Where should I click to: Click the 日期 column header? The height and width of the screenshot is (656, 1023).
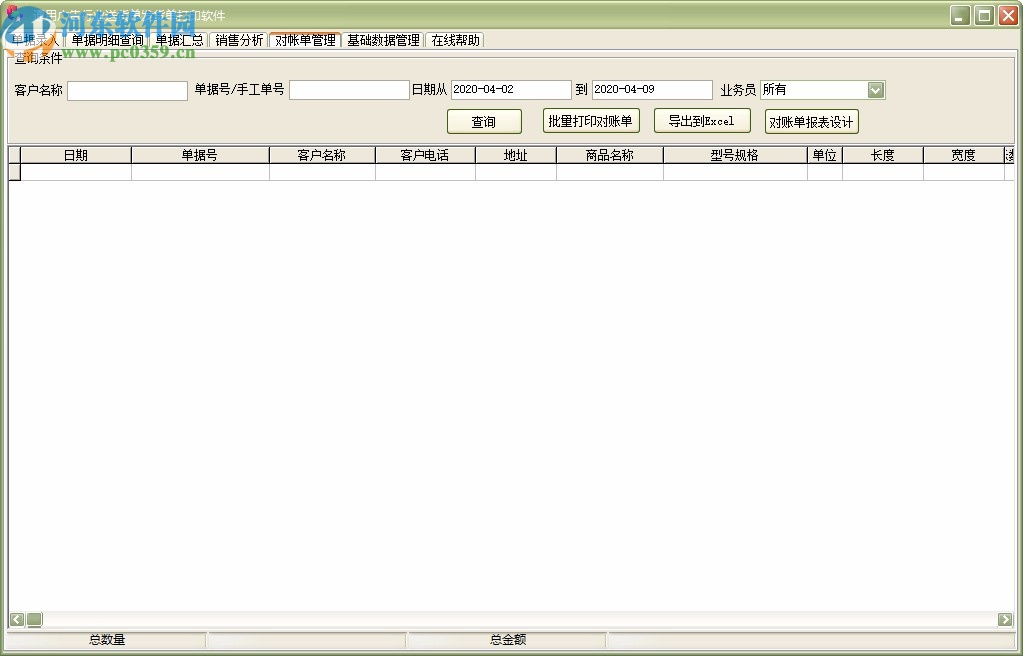(76, 155)
